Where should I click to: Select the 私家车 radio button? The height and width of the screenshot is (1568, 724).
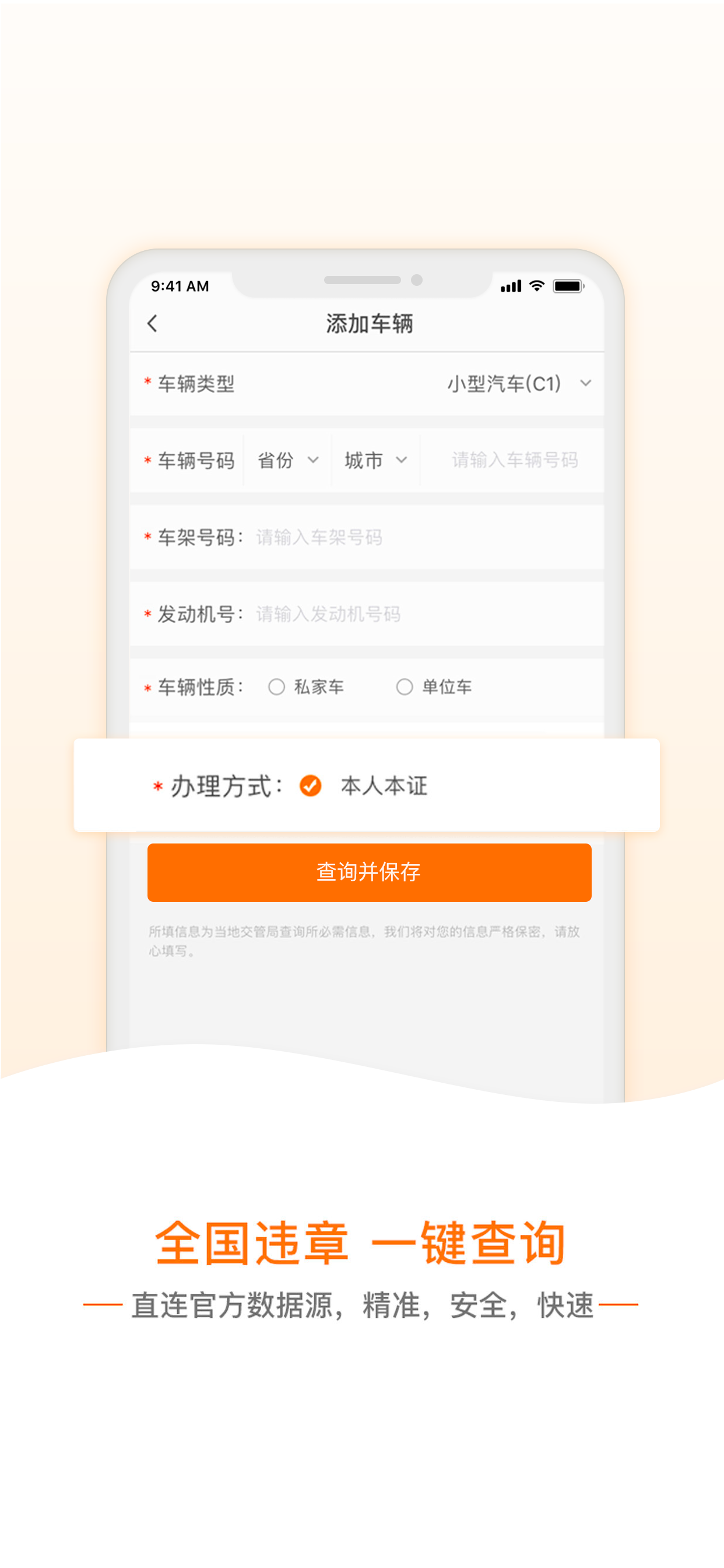pyautogui.click(x=276, y=687)
